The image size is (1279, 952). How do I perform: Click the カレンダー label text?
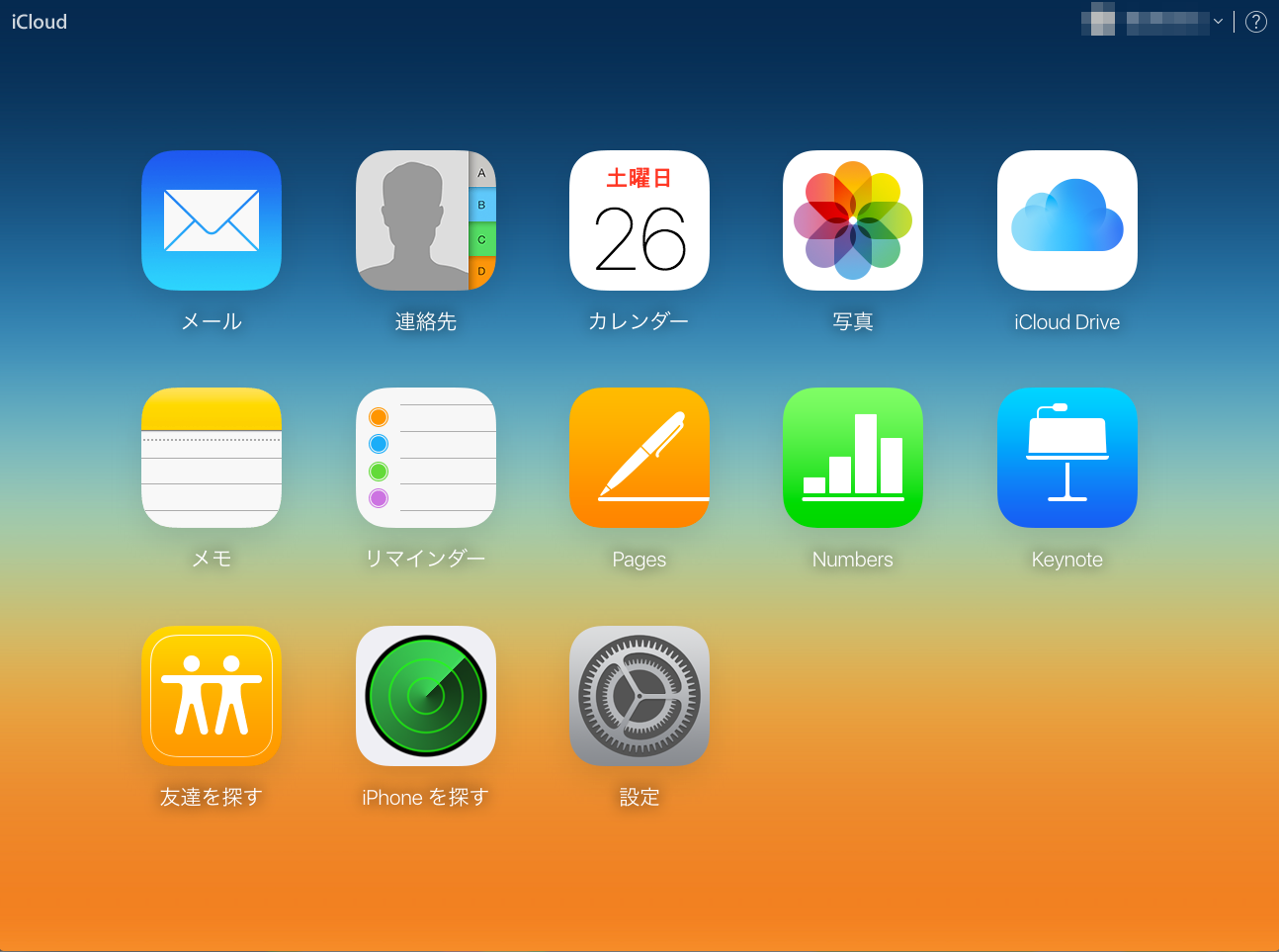point(639,321)
